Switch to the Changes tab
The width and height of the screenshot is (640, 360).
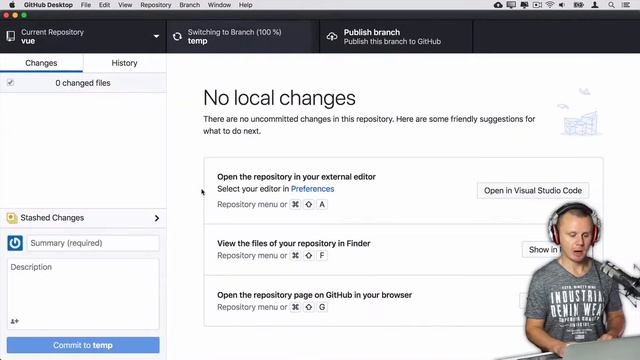point(41,63)
